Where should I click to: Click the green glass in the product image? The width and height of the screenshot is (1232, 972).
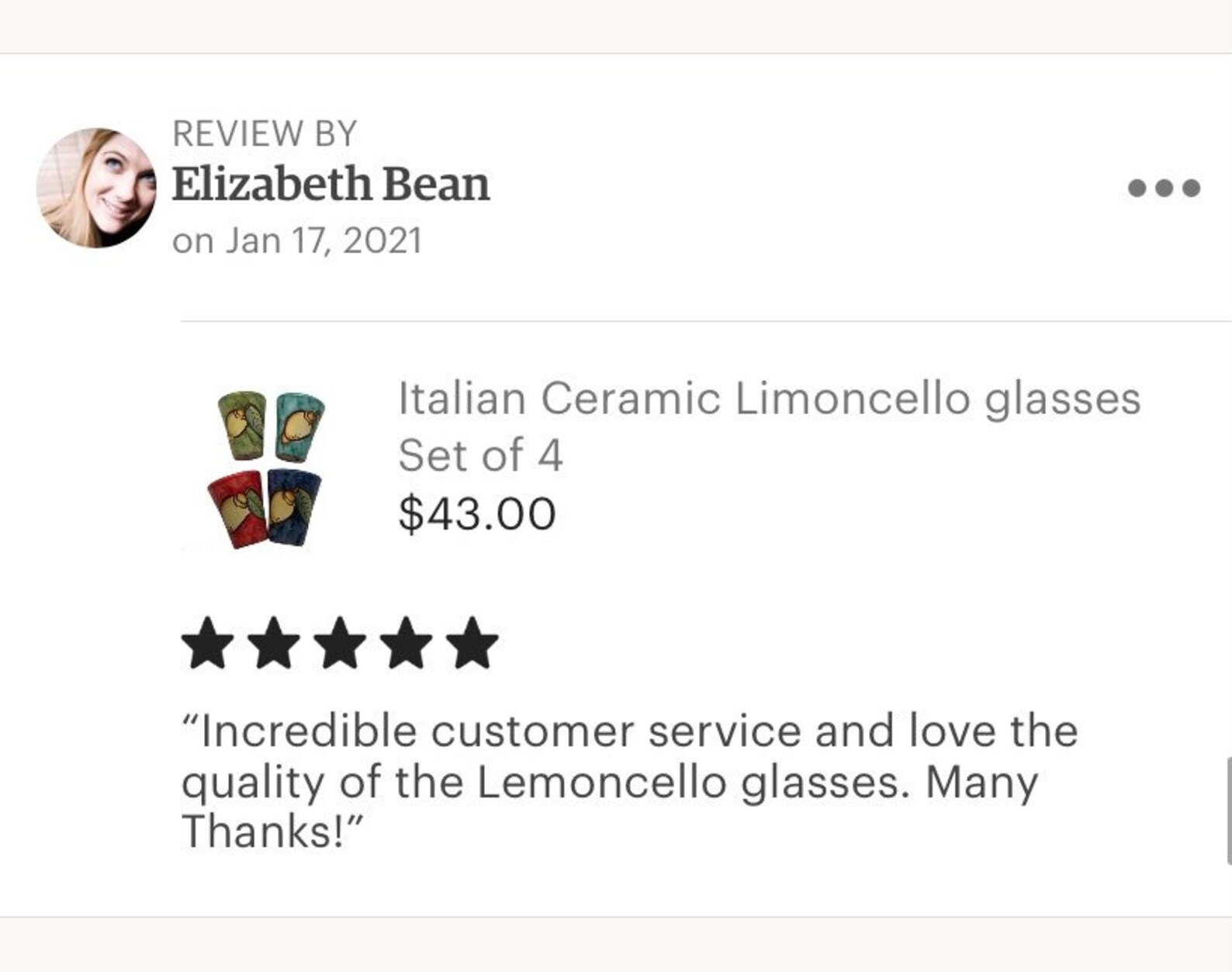click(x=243, y=425)
